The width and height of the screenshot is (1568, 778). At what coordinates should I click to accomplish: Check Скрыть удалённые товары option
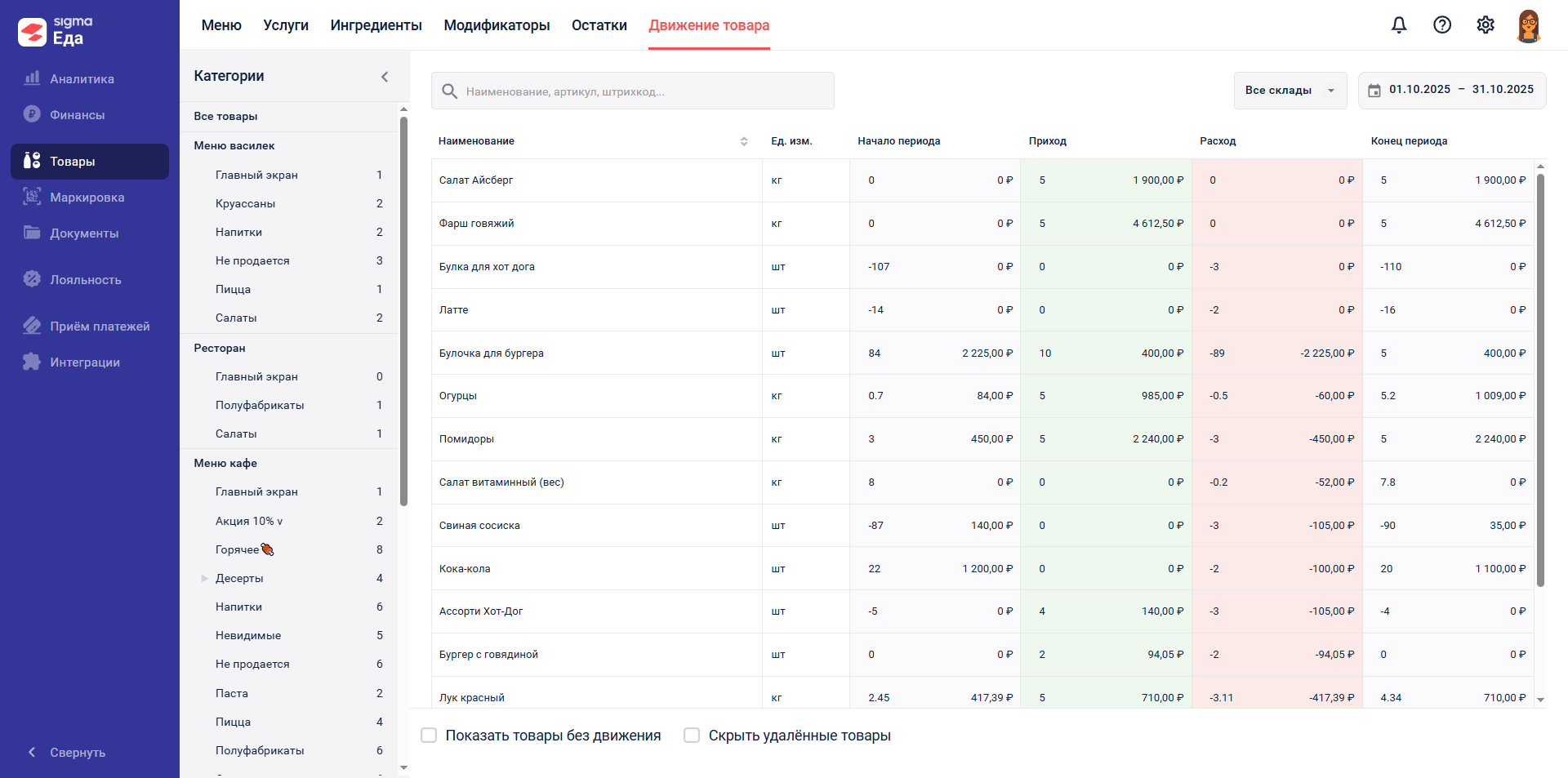(692, 736)
